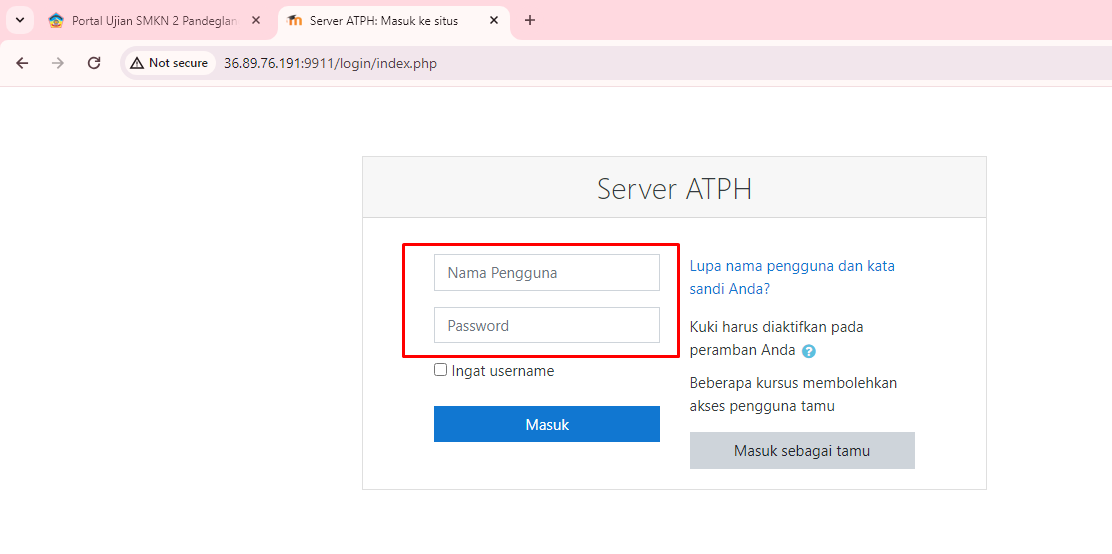1112x554 pixels.
Task: Close the Server ATPH tab
Action: coord(494,20)
